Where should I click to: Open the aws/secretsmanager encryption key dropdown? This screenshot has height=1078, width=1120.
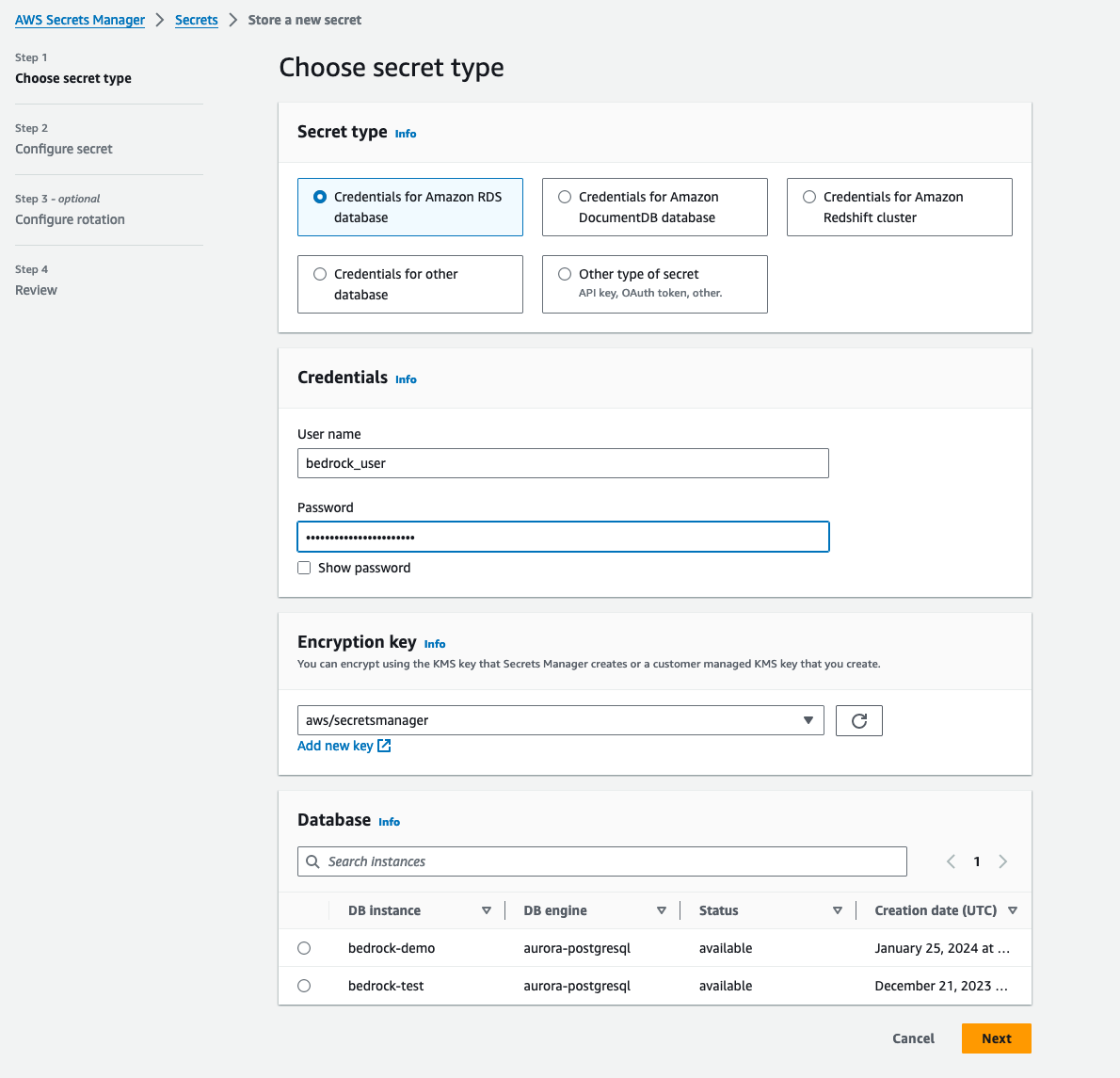561,720
